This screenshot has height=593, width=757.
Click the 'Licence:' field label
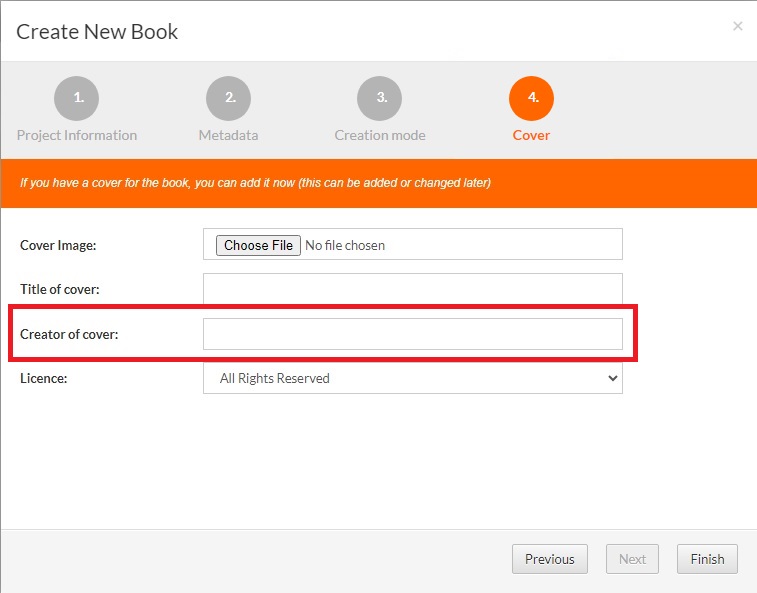coord(44,378)
